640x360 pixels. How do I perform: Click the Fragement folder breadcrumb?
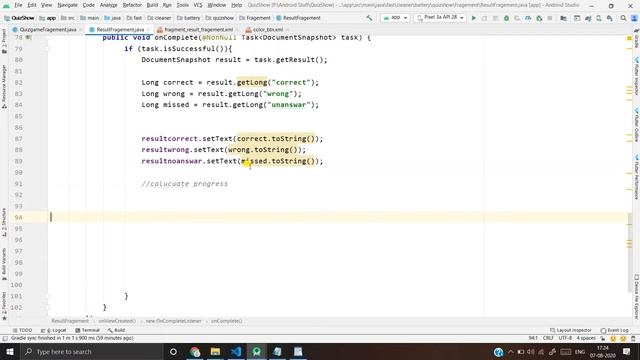(255, 18)
